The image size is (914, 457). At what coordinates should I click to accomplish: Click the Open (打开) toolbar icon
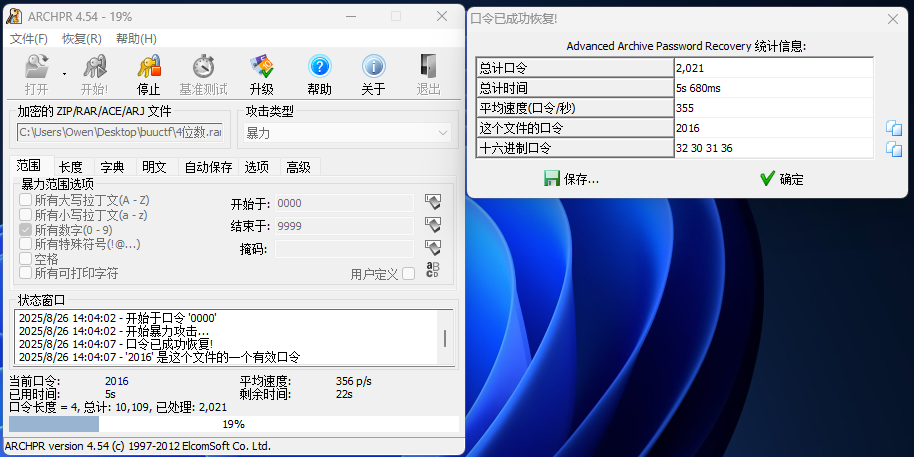point(36,66)
